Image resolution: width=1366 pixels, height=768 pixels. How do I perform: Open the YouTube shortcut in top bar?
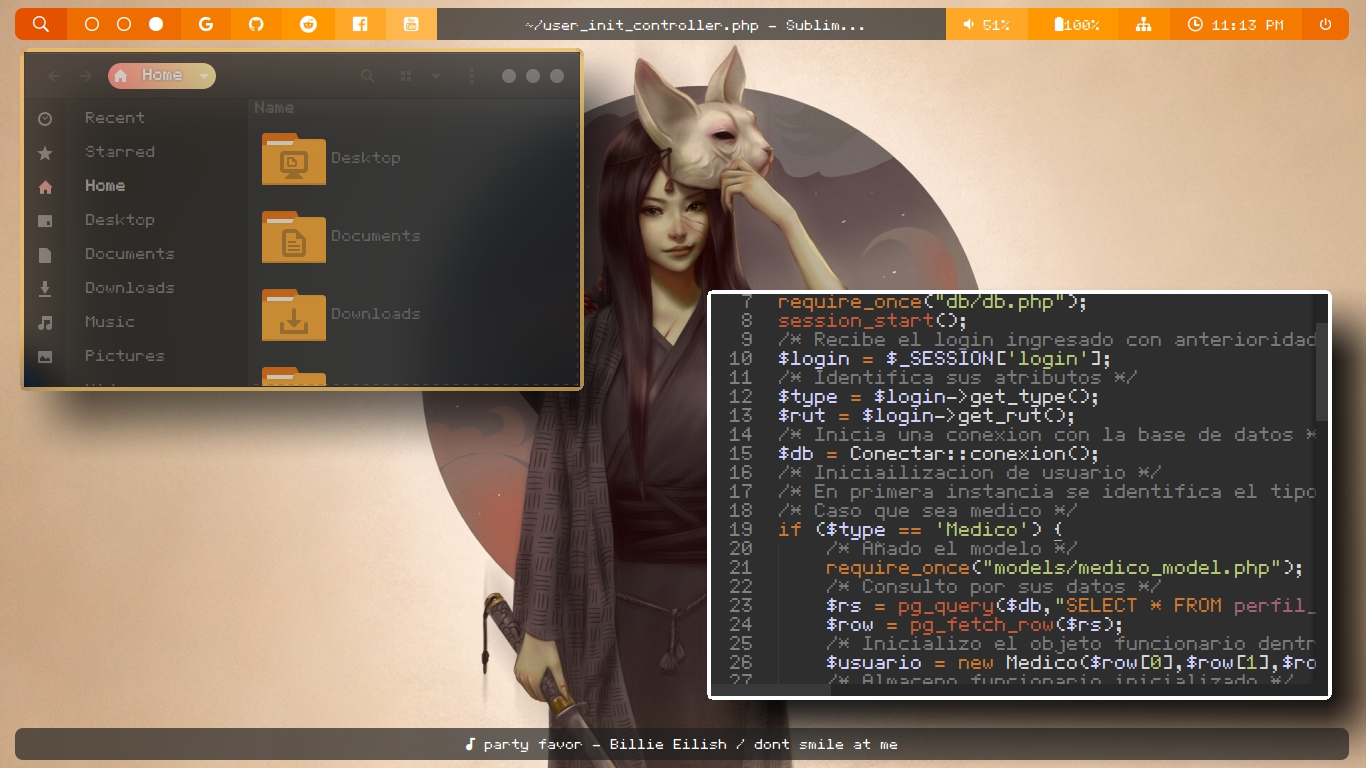pos(411,24)
